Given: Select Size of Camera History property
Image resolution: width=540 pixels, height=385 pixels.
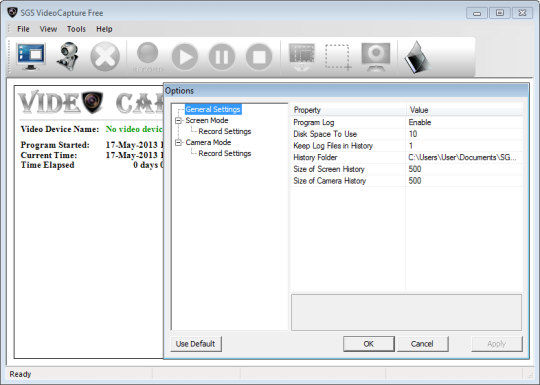Looking at the screenshot, I should [329, 181].
